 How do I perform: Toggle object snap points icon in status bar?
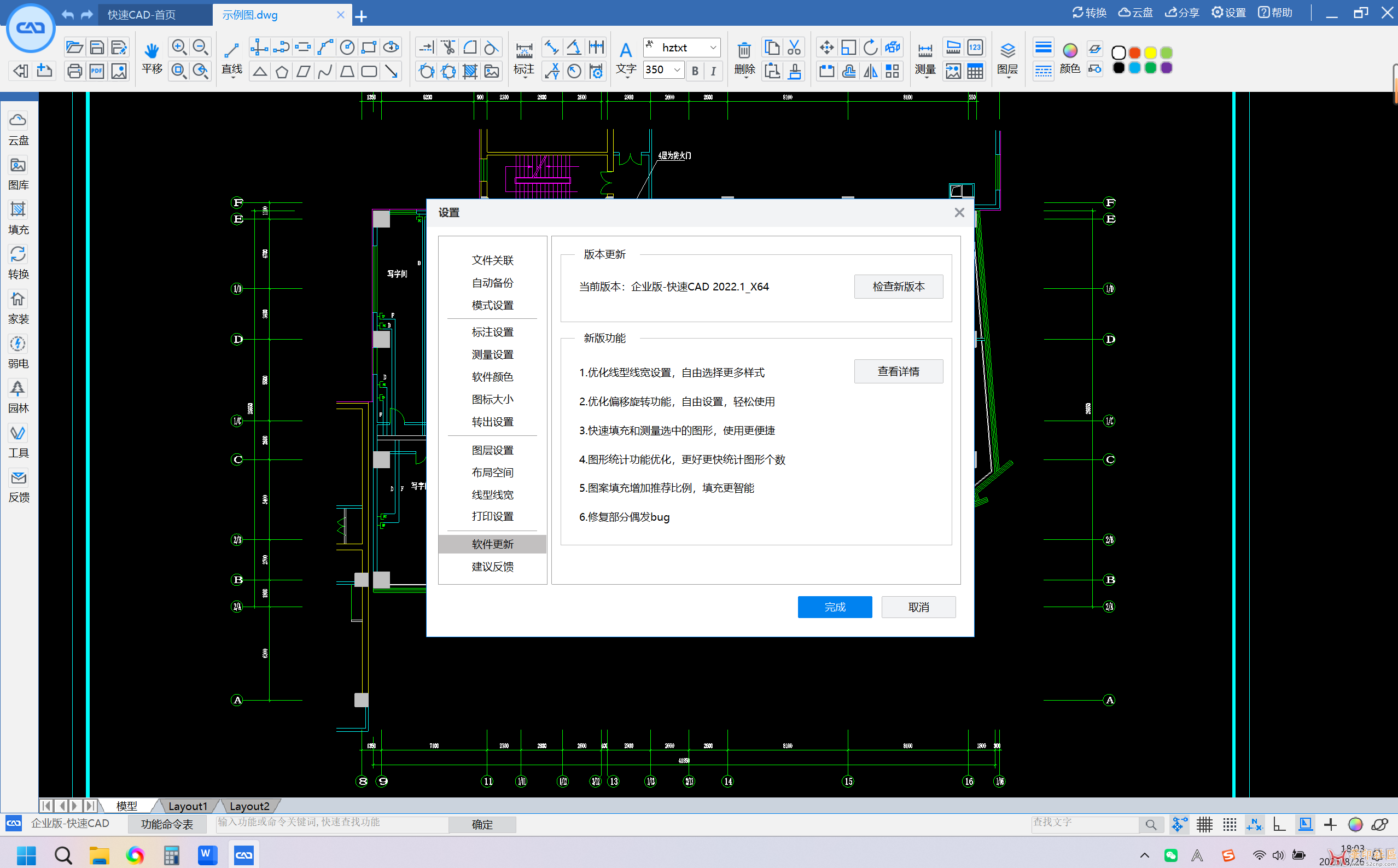coord(1179,824)
